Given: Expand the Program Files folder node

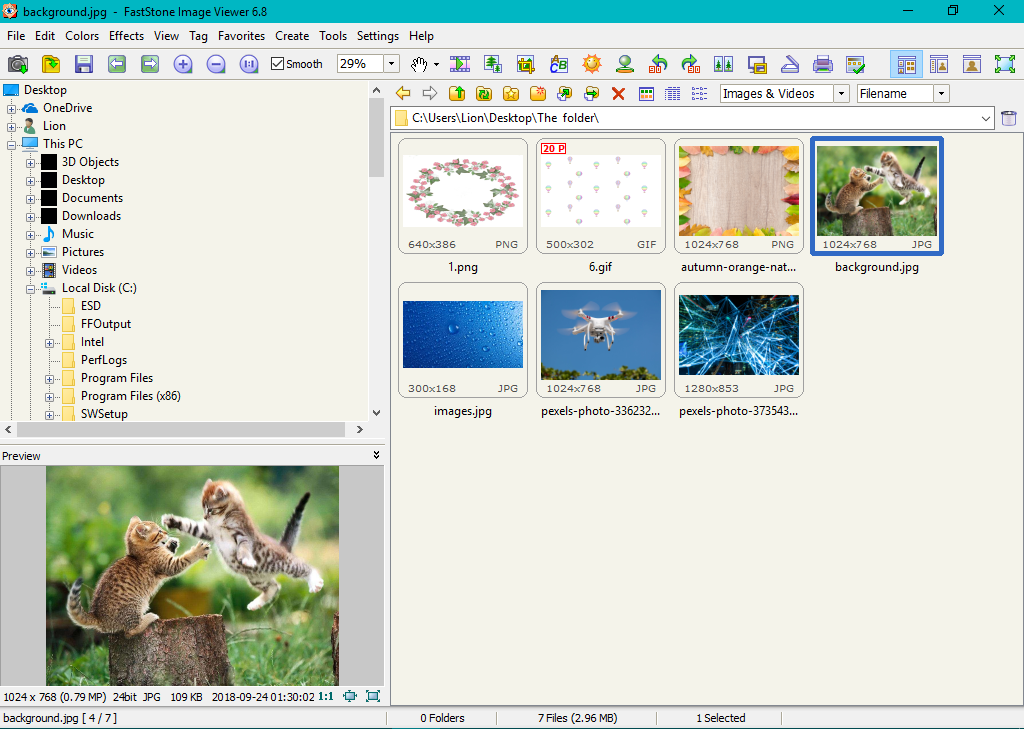Looking at the screenshot, I should (49, 379).
